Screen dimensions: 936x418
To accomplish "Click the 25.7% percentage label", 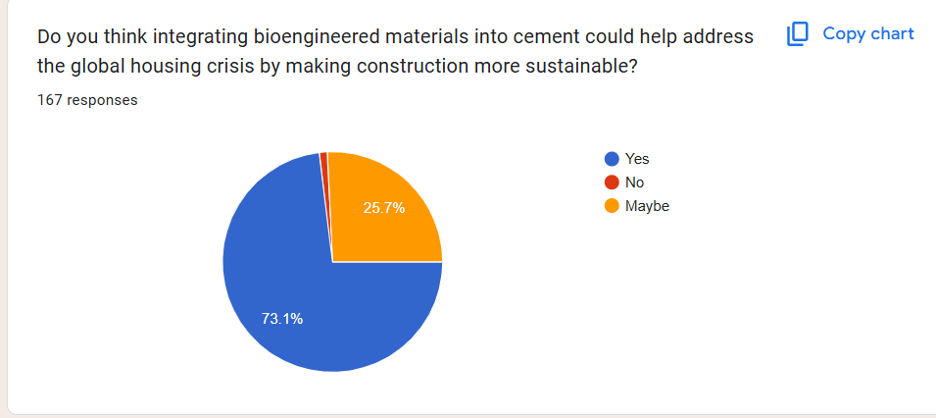I will click(x=383, y=207).
